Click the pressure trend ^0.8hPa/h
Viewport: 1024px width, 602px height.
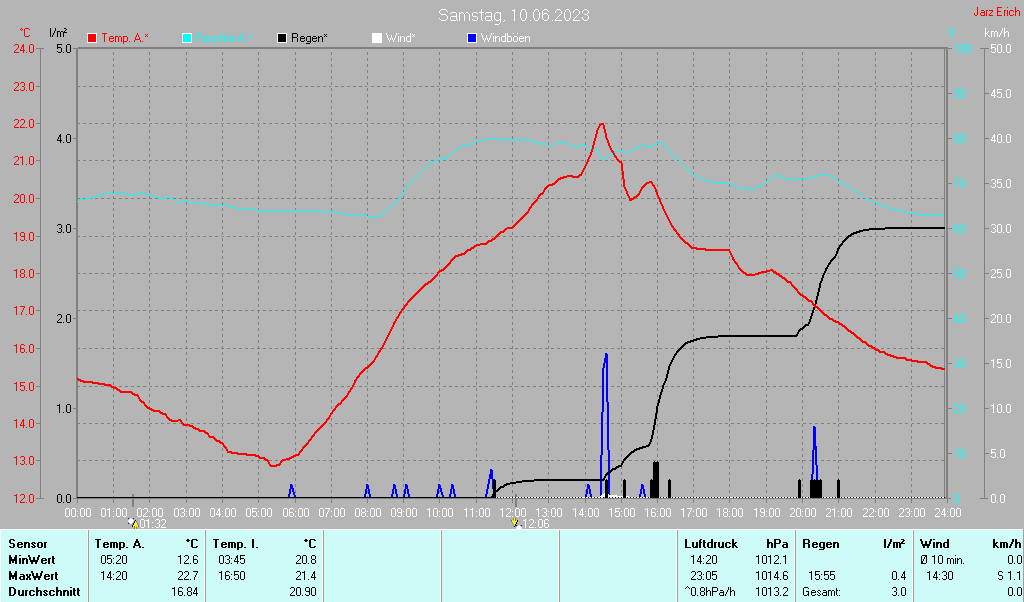coord(710,592)
